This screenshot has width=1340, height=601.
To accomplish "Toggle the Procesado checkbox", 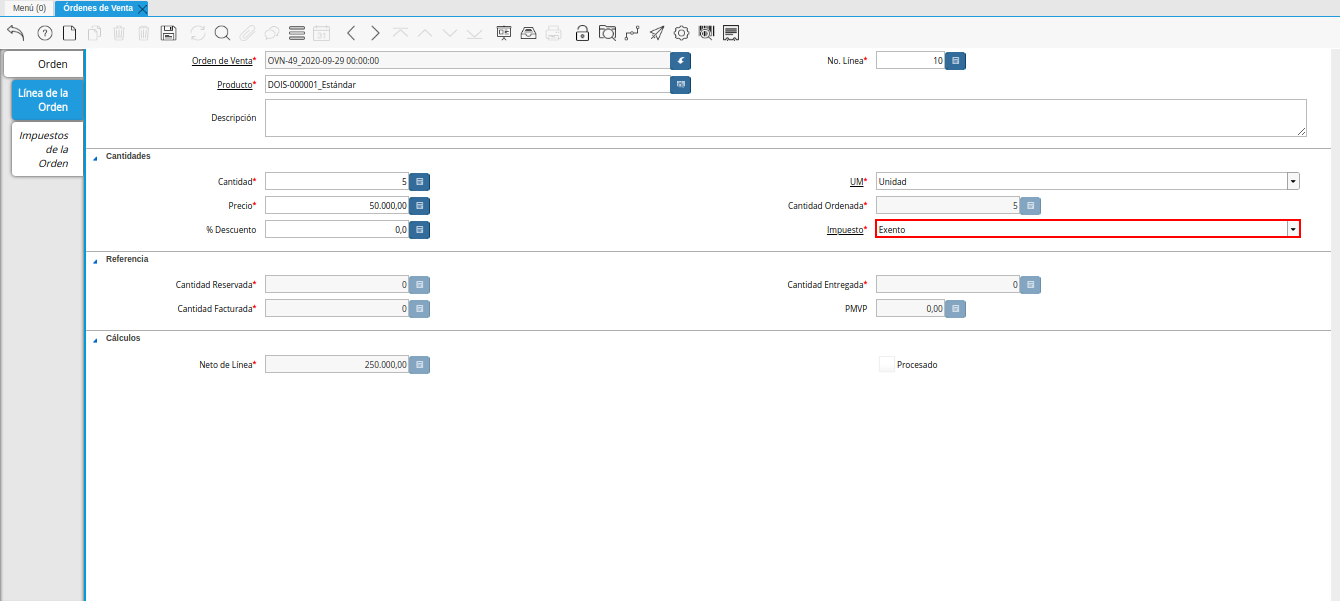I will coord(886,365).
